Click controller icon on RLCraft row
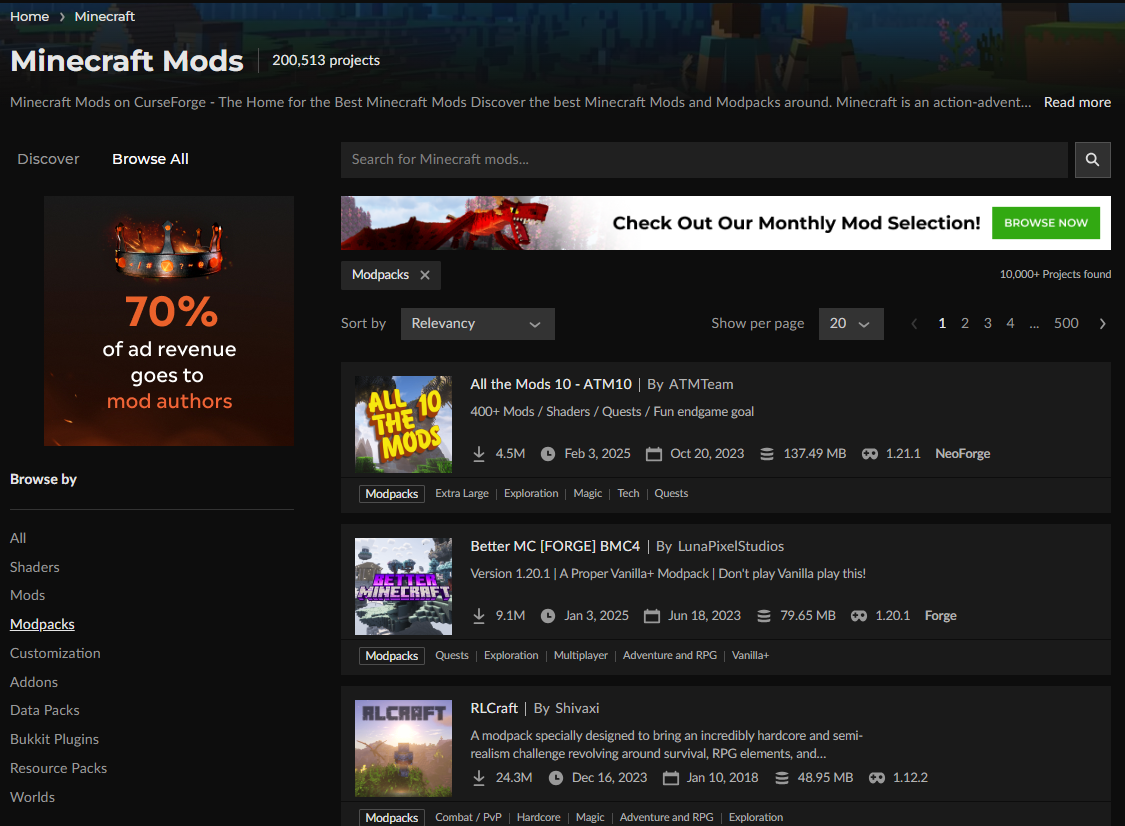The width and height of the screenshot is (1125, 826). point(877,778)
